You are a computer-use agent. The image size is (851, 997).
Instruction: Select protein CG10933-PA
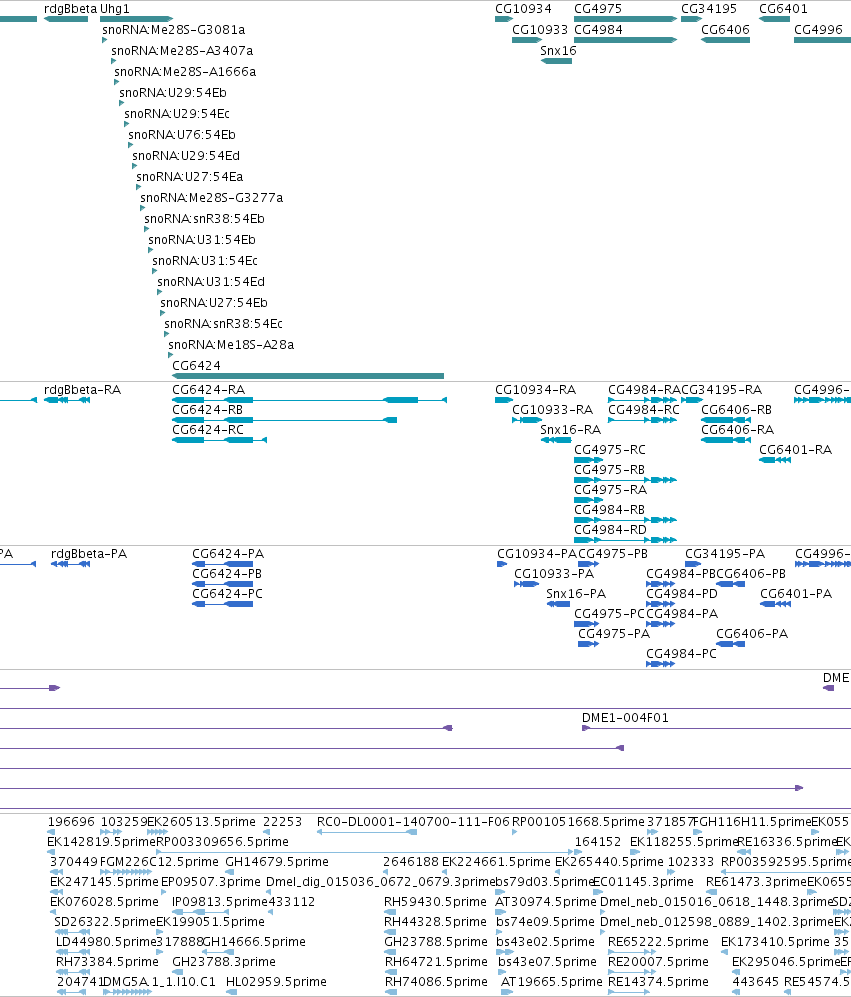click(527, 584)
